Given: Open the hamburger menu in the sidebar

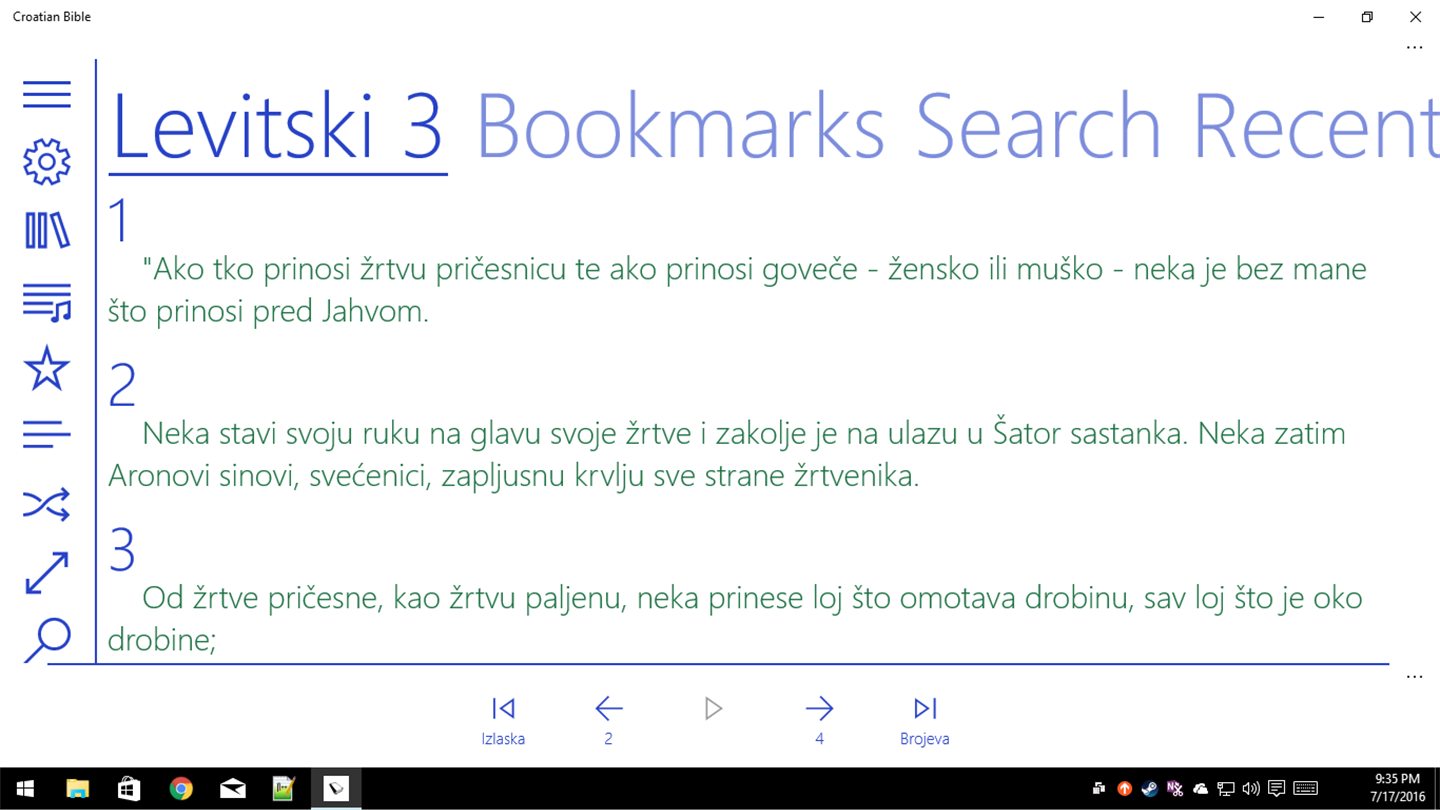Looking at the screenshot, I should [x=47, y=94].
